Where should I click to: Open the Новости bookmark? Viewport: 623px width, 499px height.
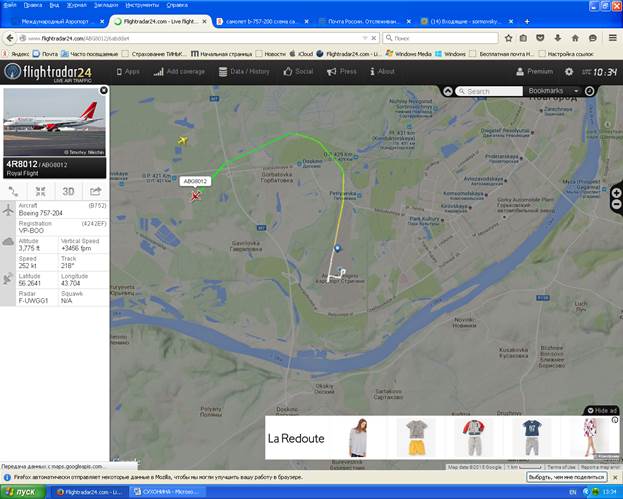(x=271, y=54)
